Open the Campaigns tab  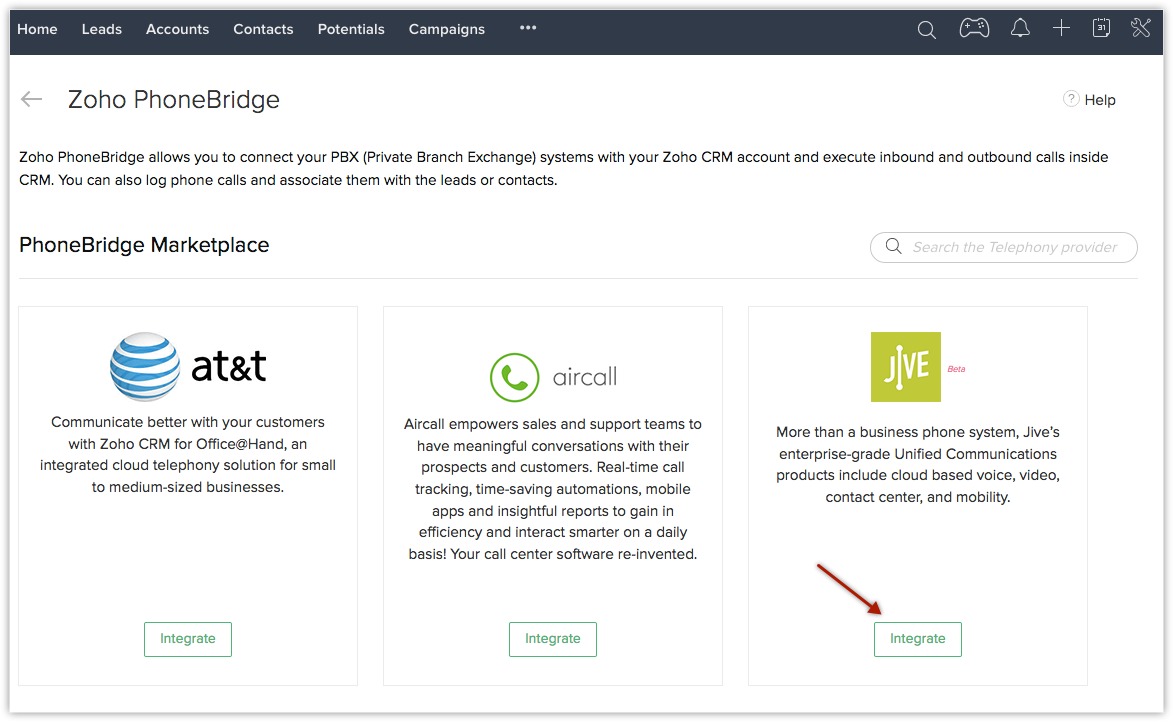pos(447,29)
